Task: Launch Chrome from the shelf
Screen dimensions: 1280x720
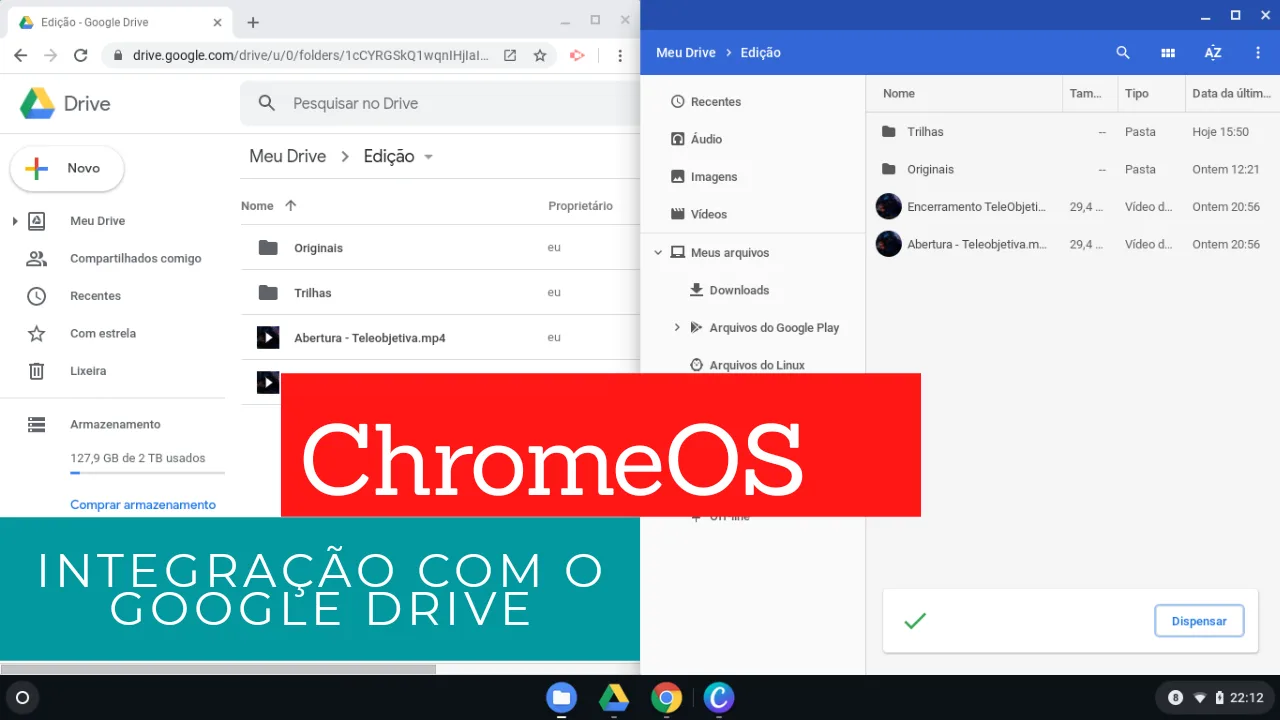Action: click(666, 697)
